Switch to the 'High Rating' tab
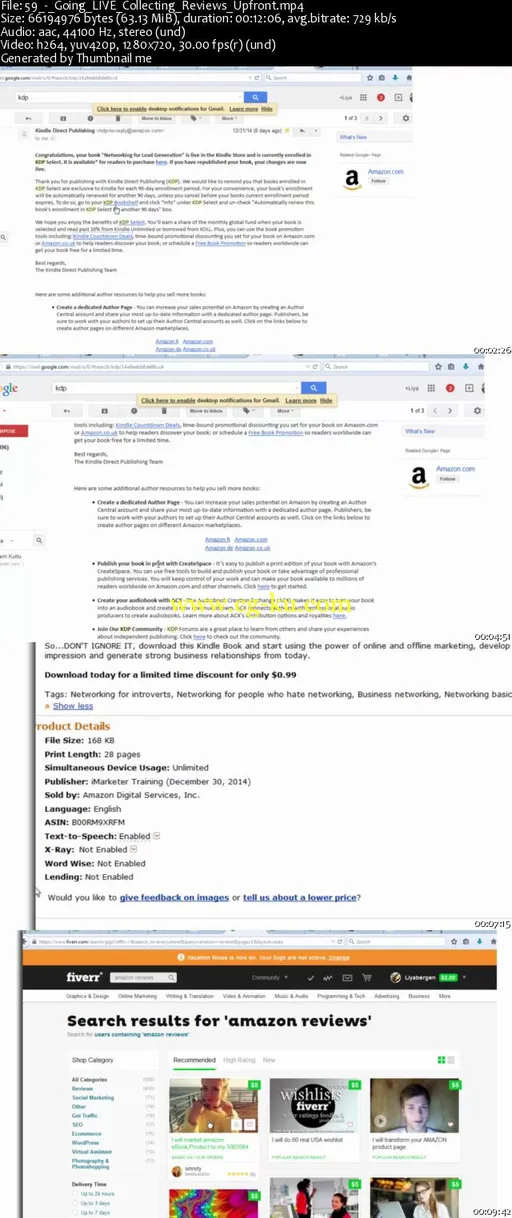This screenshot has width=512, height=1218. click(239, 1059)
